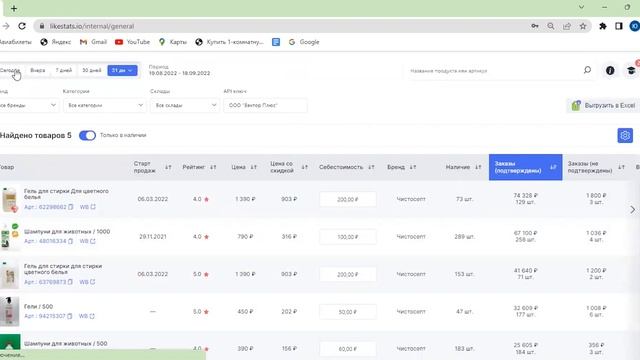Select the 30 дней period tab
The height and width of the screenshot is (360, 640).
point(91,70)
